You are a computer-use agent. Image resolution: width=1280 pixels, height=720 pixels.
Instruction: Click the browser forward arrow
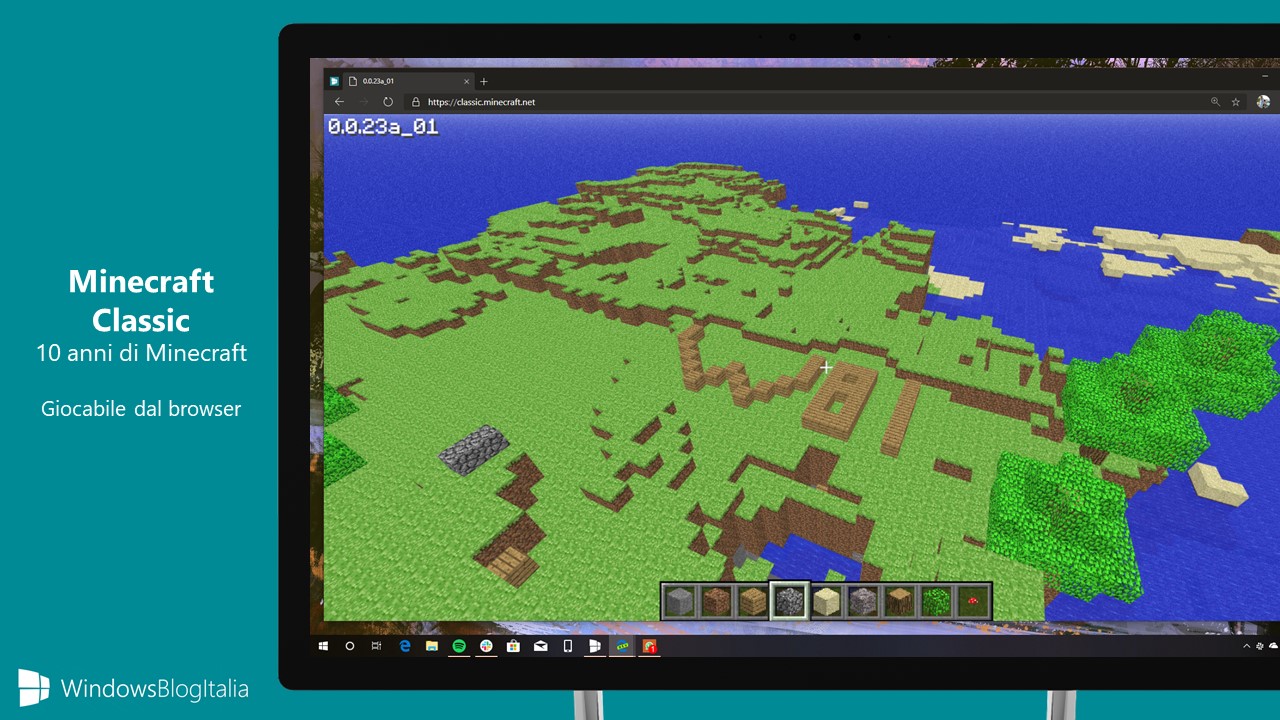pyautogui.click(x=363, y=102)
